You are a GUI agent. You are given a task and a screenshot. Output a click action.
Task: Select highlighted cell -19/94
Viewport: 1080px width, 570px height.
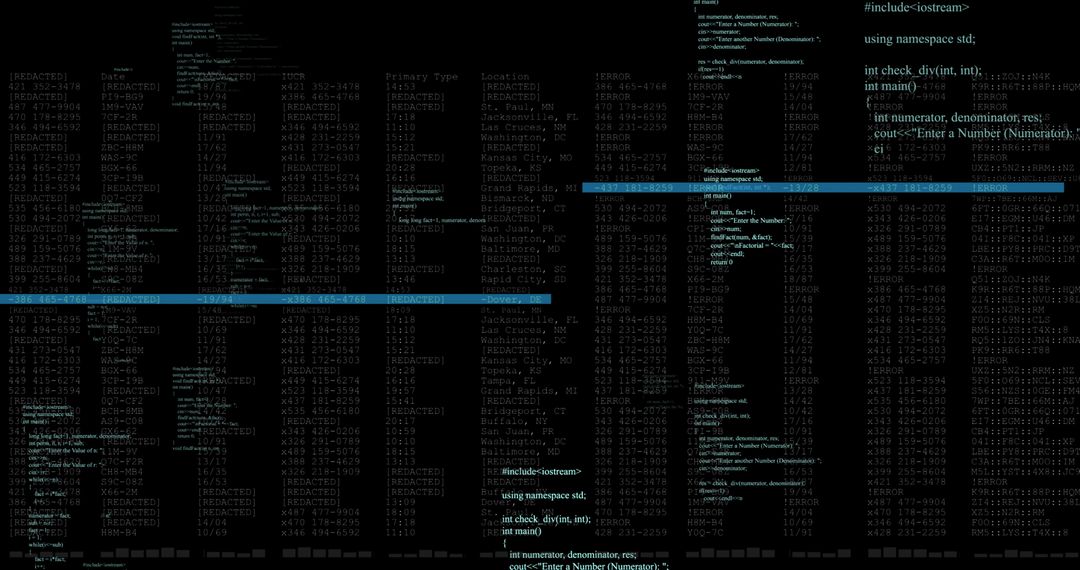click(215, 299)
